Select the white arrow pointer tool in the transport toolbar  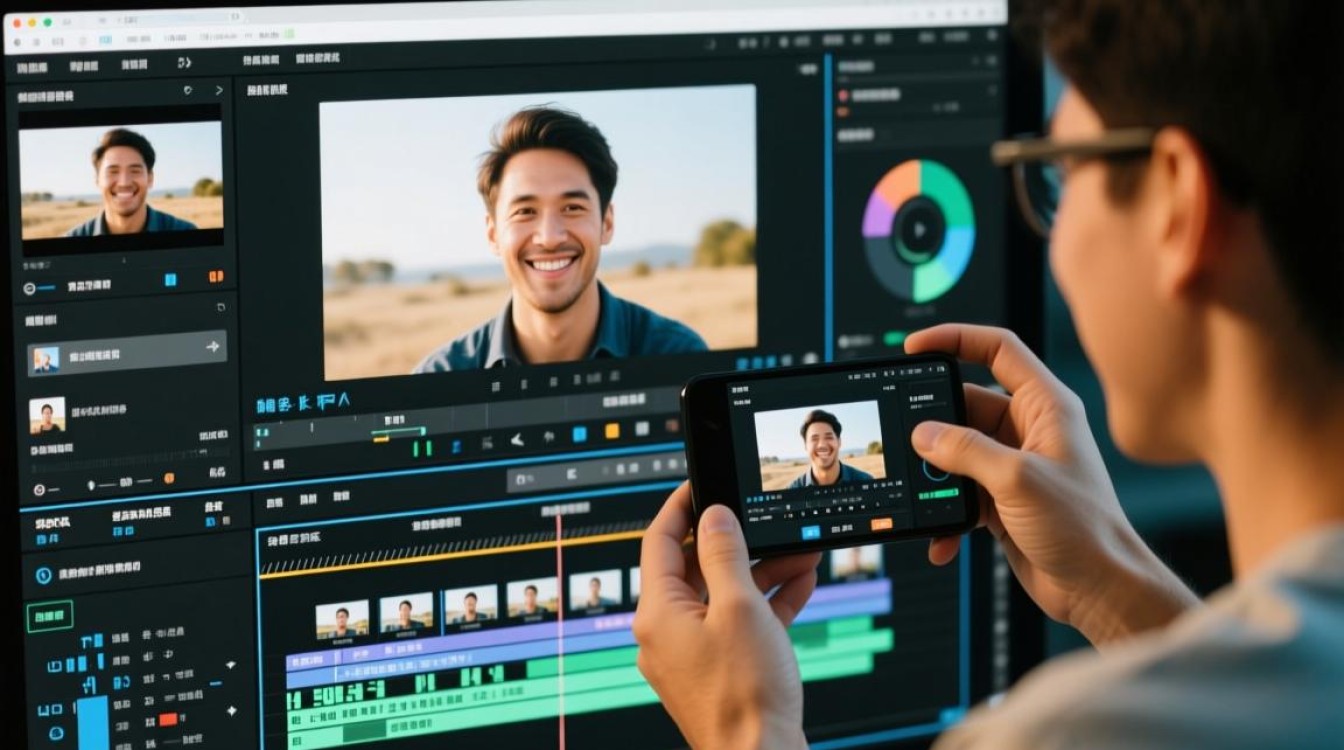coord(517,439)
